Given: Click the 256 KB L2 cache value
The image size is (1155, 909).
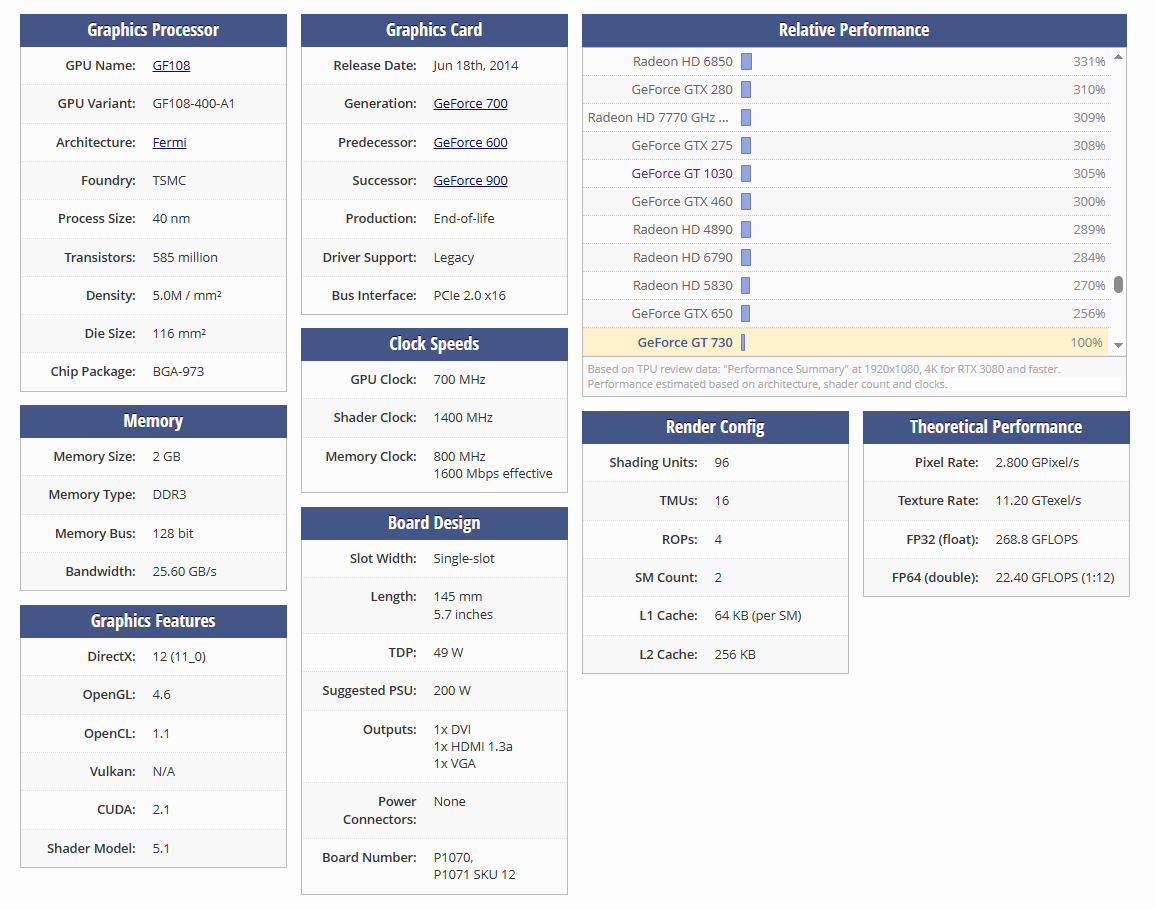Looking at the screenshot, I should point(735,655).
